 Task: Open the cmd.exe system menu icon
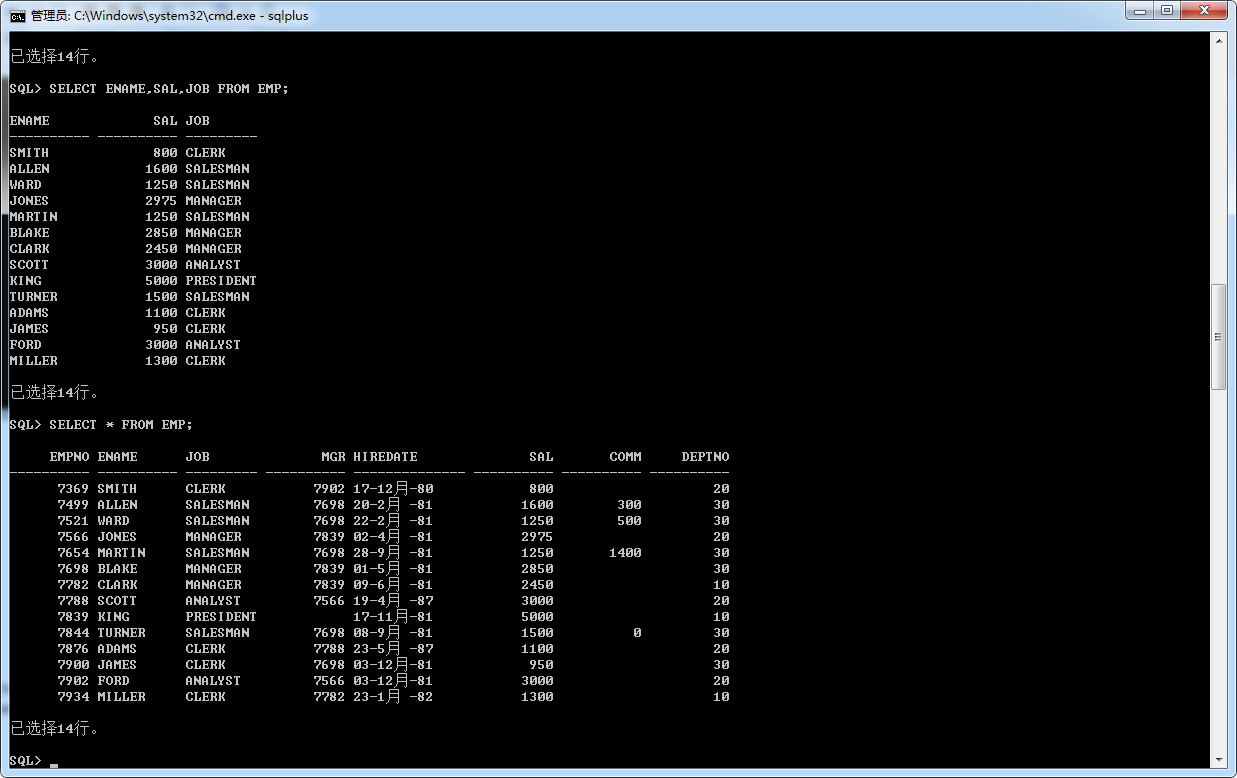[17, 15]
